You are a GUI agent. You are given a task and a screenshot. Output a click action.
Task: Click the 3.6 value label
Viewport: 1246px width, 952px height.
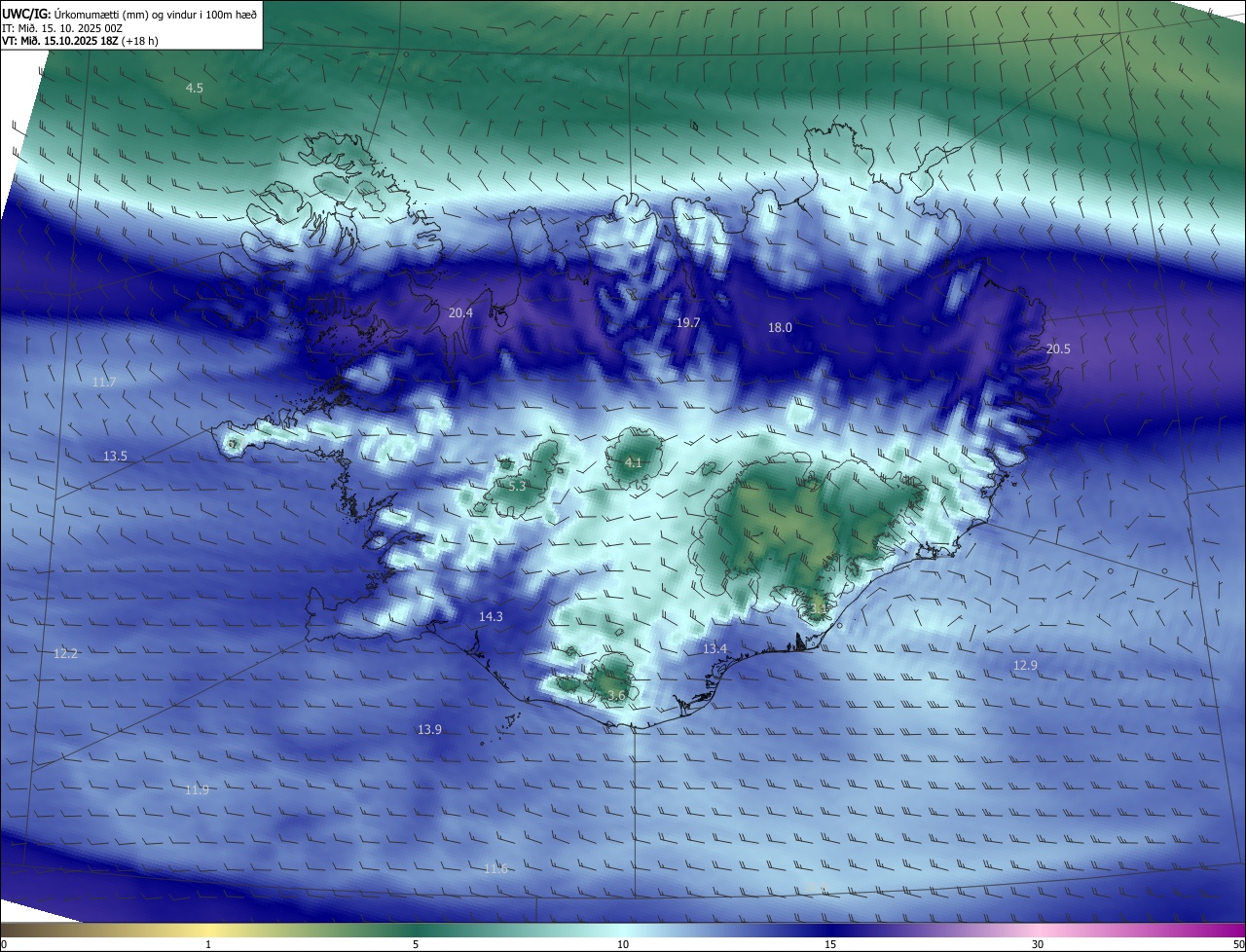tap(616, 695)
